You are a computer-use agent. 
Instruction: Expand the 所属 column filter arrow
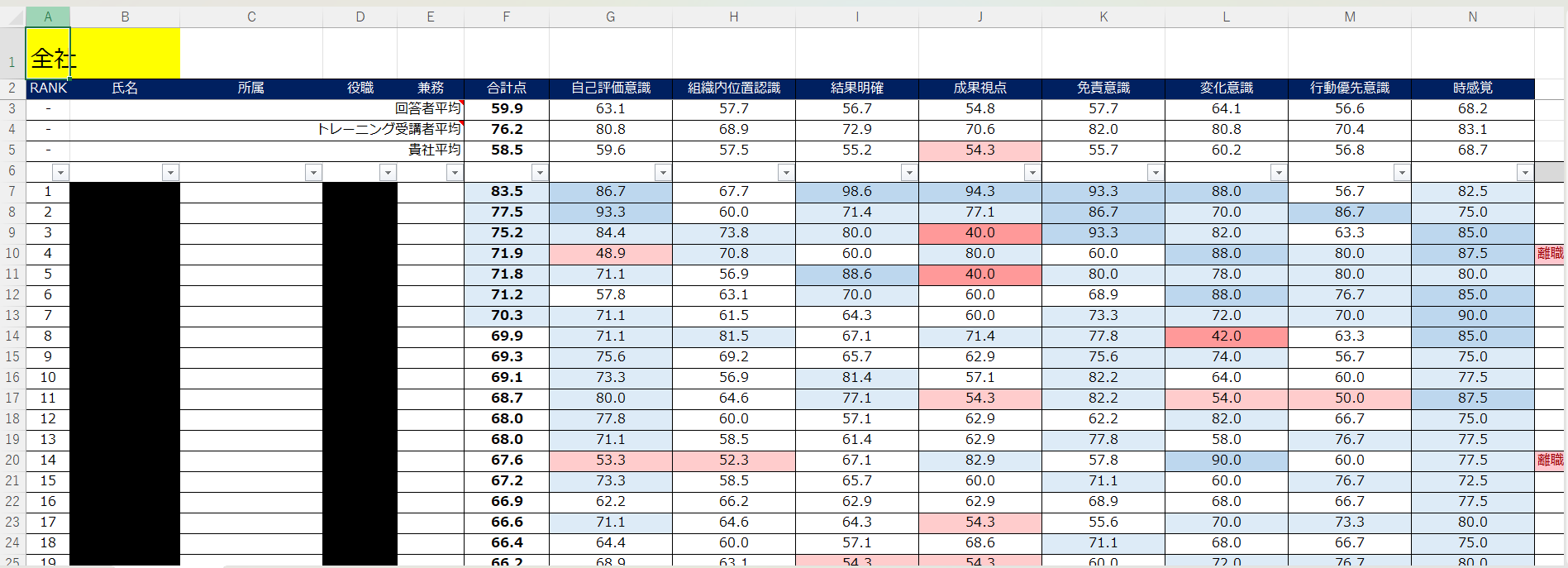point(313,172)
